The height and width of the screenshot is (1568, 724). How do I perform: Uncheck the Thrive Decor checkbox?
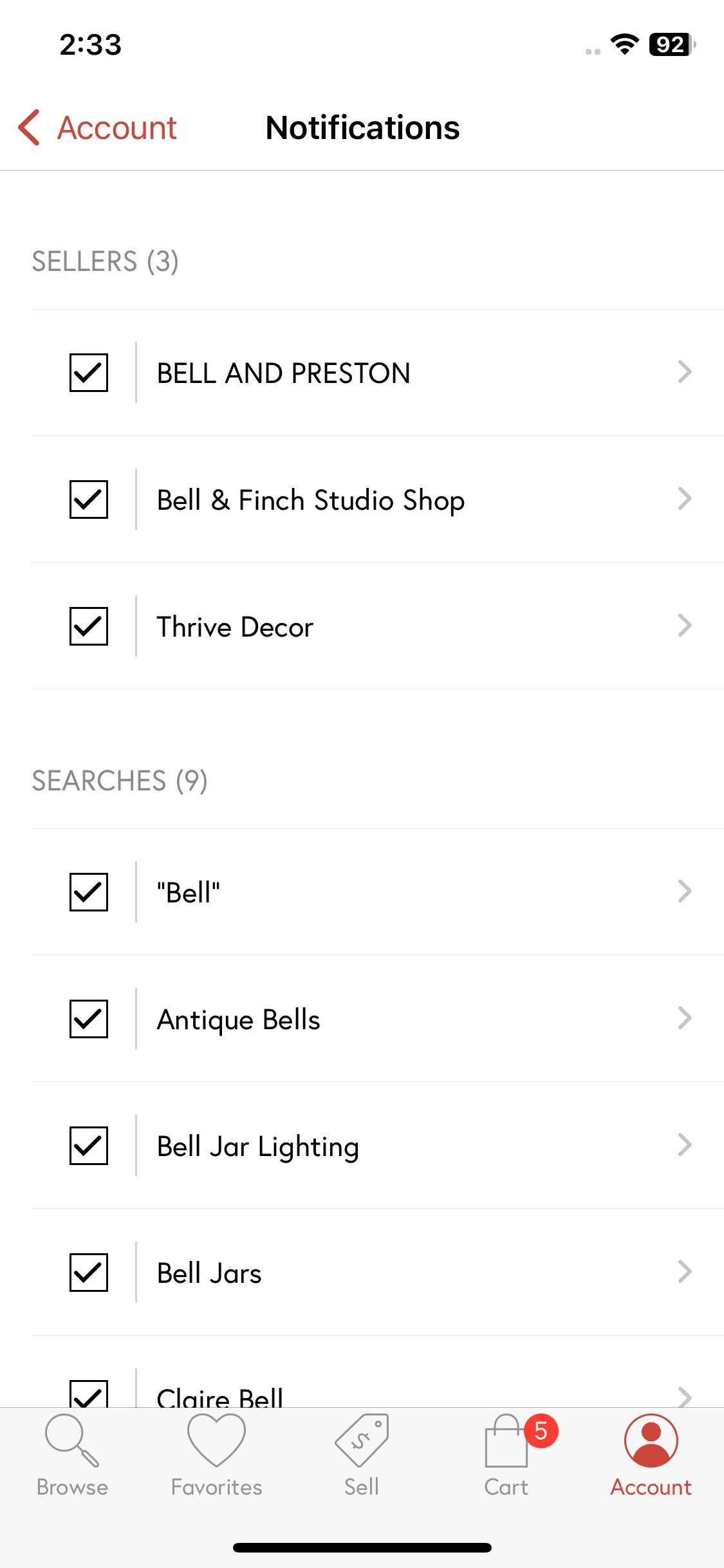click(x=89, y=626)
